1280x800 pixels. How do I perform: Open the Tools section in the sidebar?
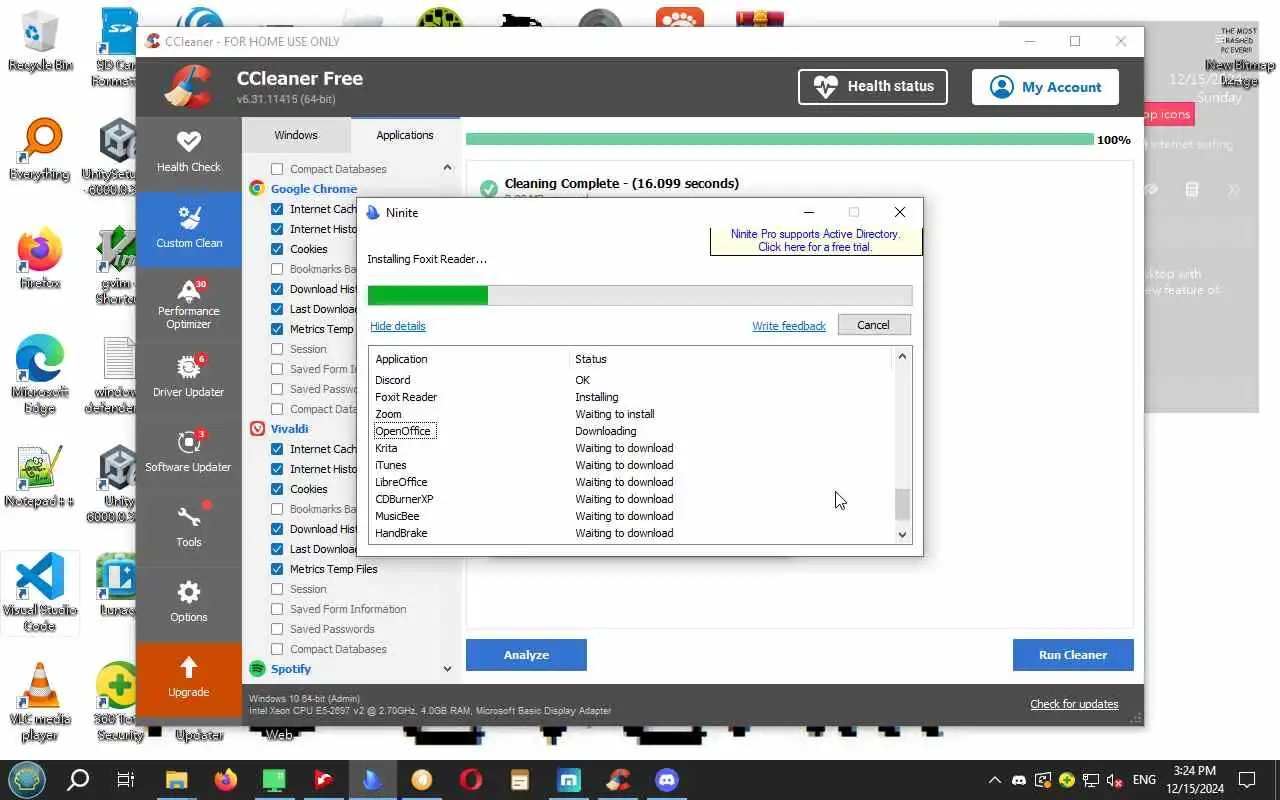(188, 528)
